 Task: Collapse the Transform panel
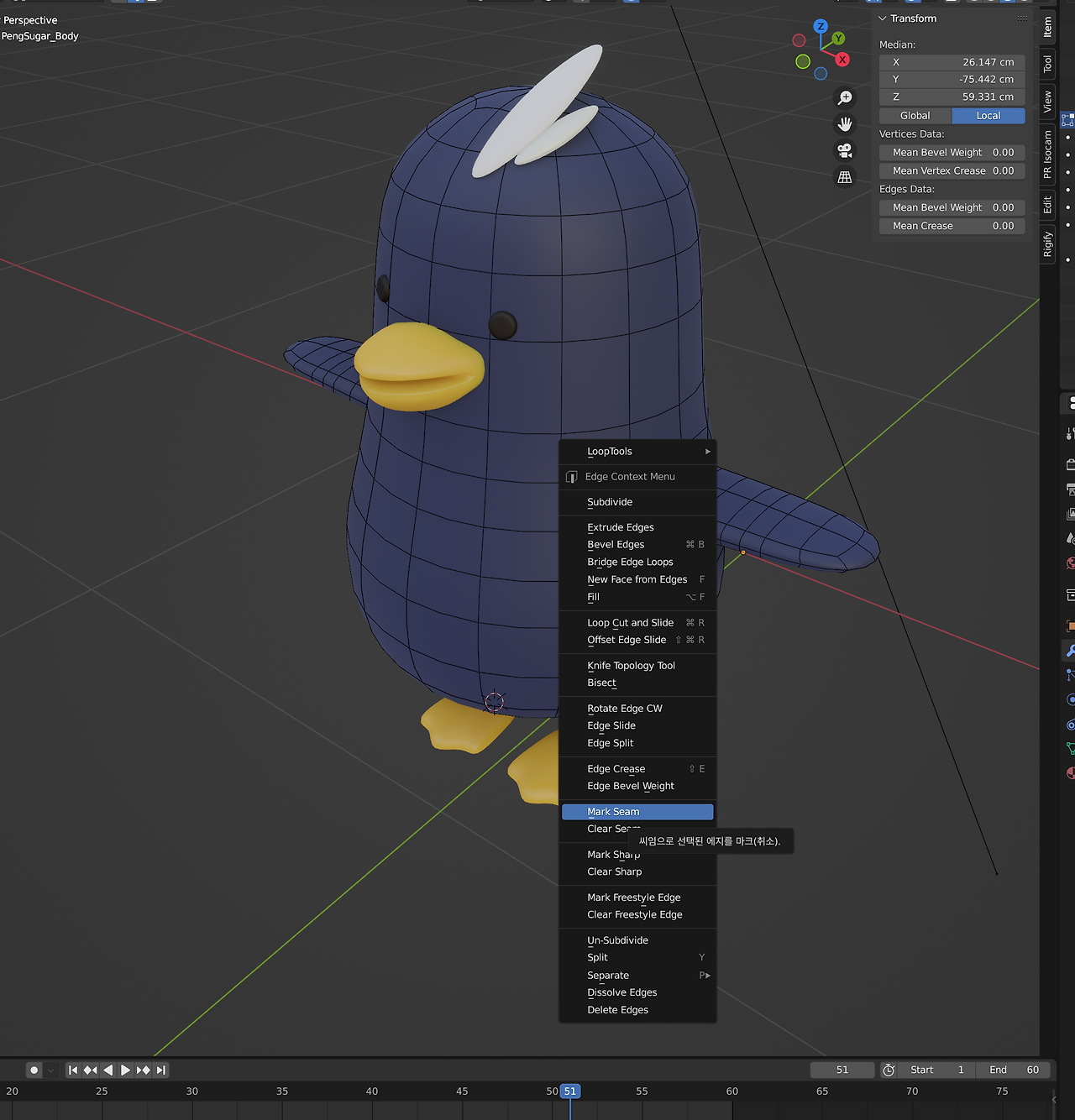click(x=882, y=18)
